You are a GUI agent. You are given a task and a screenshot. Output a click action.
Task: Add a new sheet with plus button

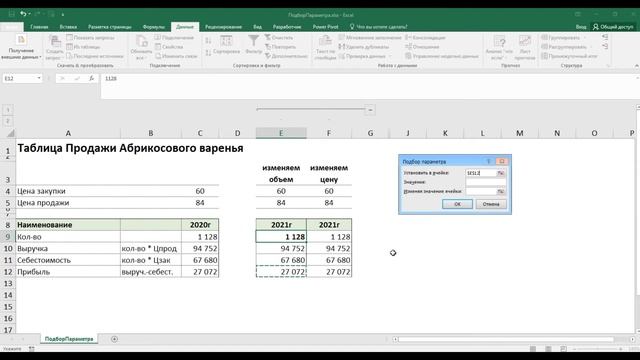pyautogui.click(x=114, y=339)
